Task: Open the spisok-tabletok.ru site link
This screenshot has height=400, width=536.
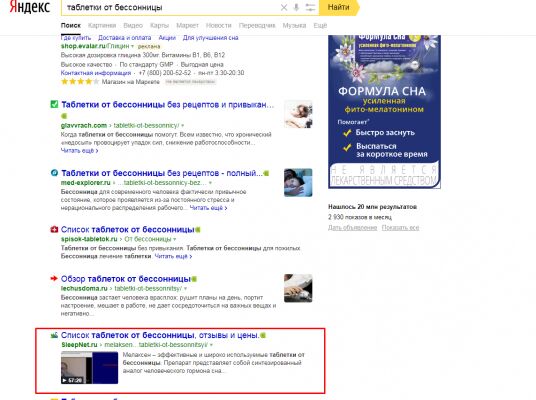Action: tap(89, 239)
